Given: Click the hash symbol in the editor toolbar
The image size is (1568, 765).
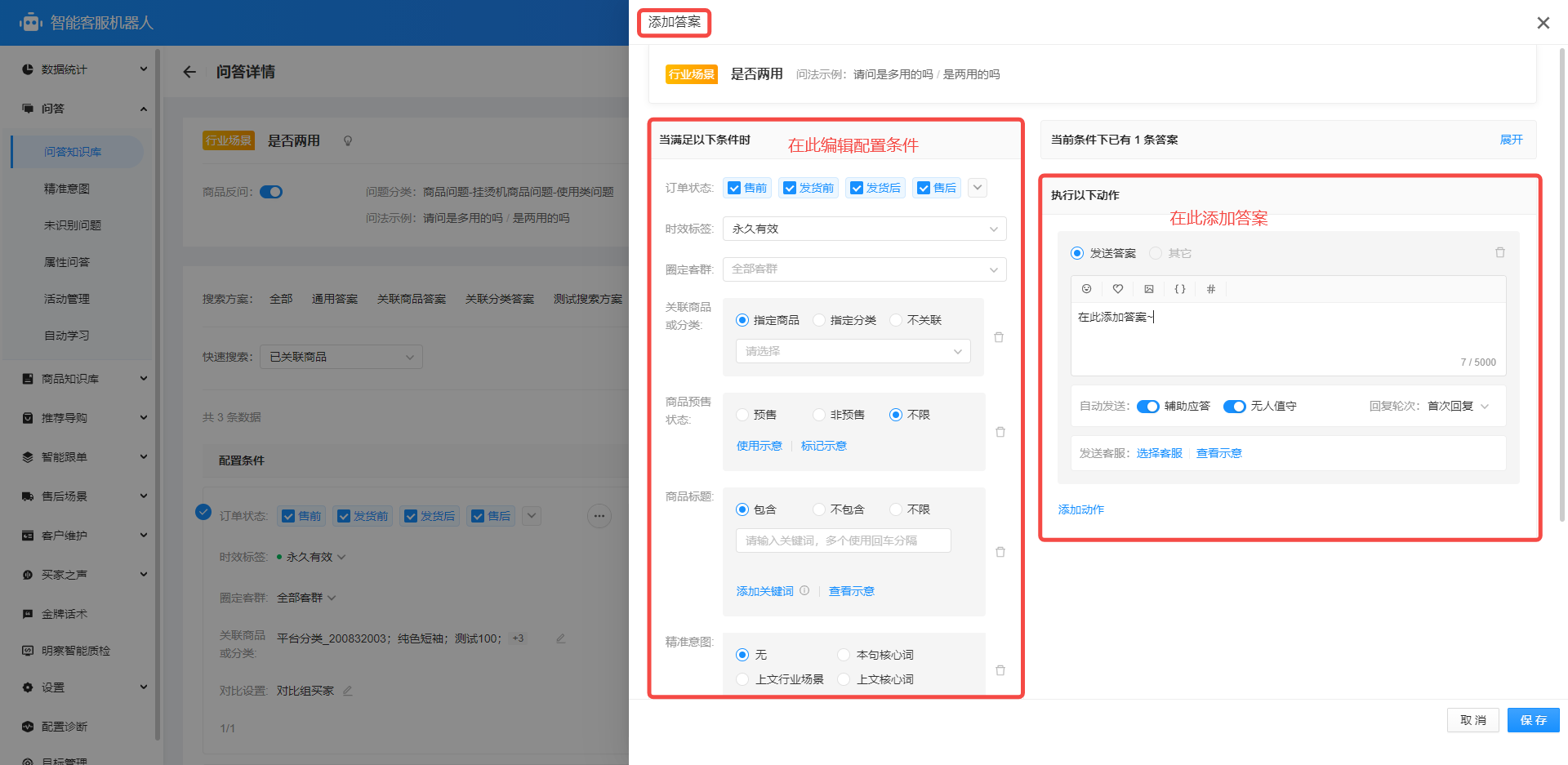Looking at the screenshot, I should pyautogui.click(x=1211, y=289).
